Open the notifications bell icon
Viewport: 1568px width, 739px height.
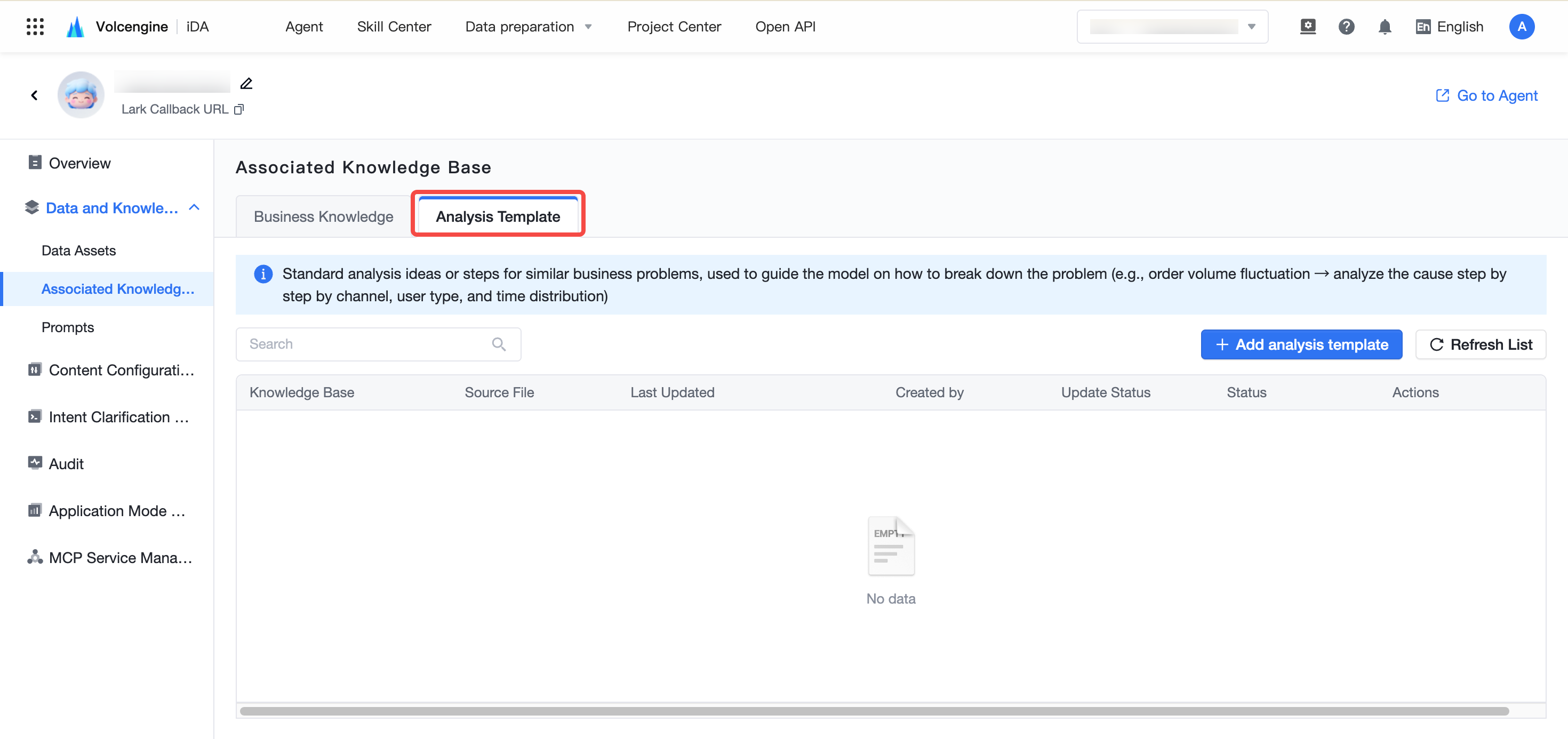(1384, 27)
